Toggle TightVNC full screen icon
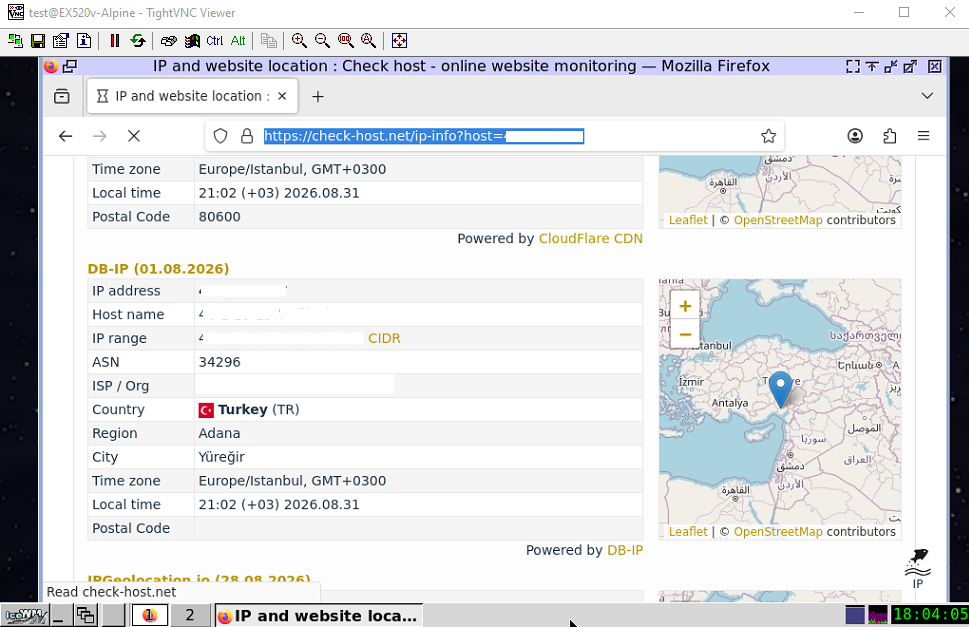The height and width of the screenshot is (627, 969). tap(399, 41)
